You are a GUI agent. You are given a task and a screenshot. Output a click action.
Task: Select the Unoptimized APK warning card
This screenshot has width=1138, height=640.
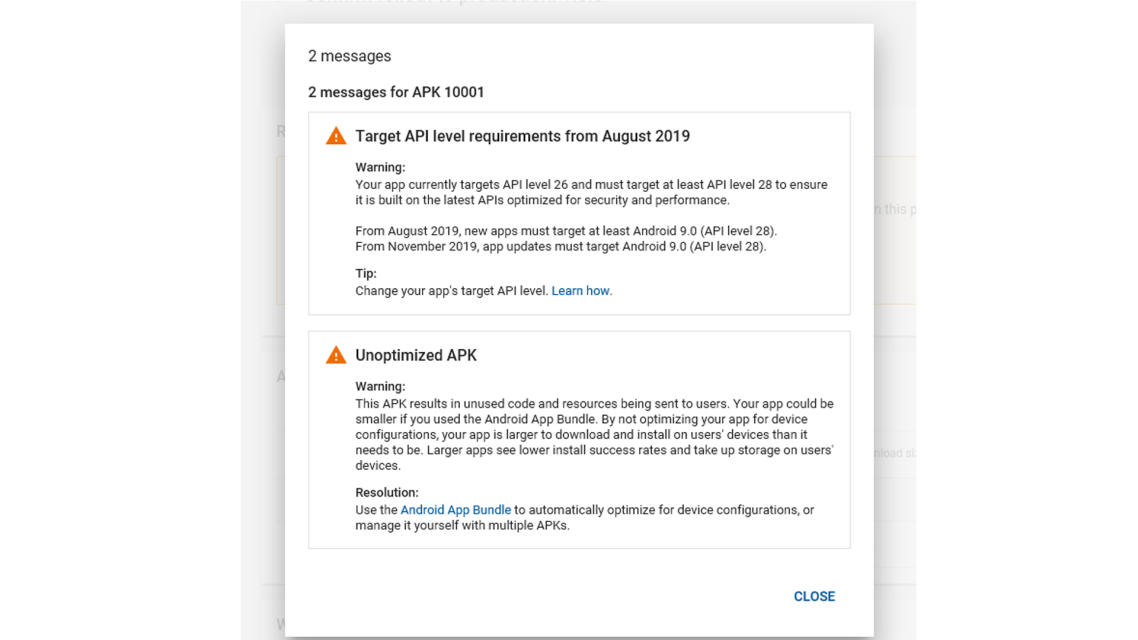tap(578, 440)
